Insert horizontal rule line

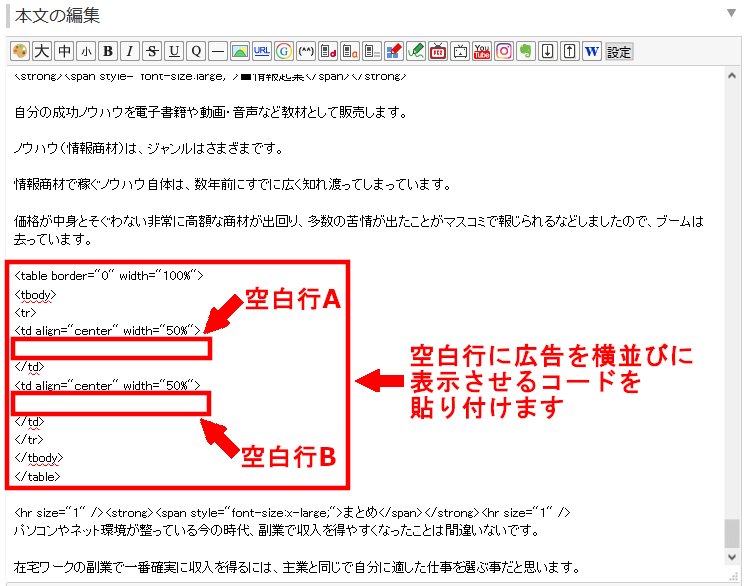[218, 51]
